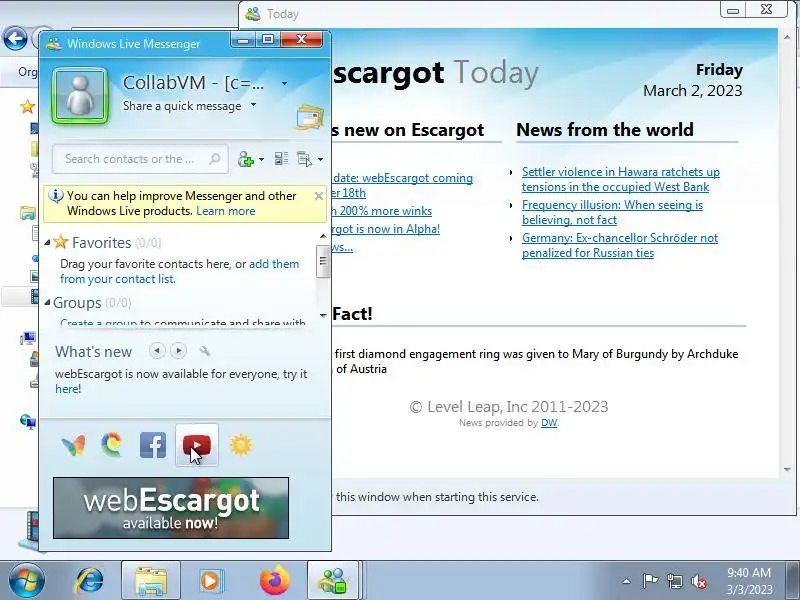Launch Firefox from taskbar
The width and height of the screenshot is (800, 600).
coord(274,581)
